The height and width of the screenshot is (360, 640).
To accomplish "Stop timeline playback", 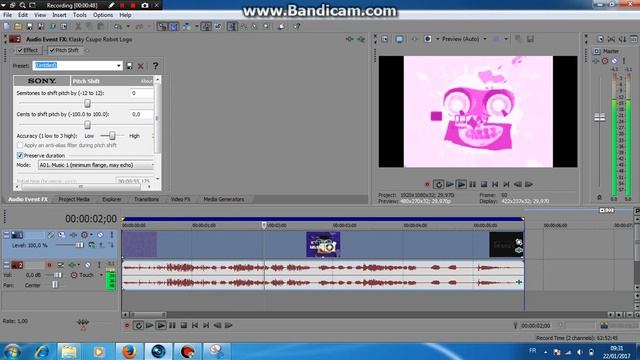I will click(184, 325).
